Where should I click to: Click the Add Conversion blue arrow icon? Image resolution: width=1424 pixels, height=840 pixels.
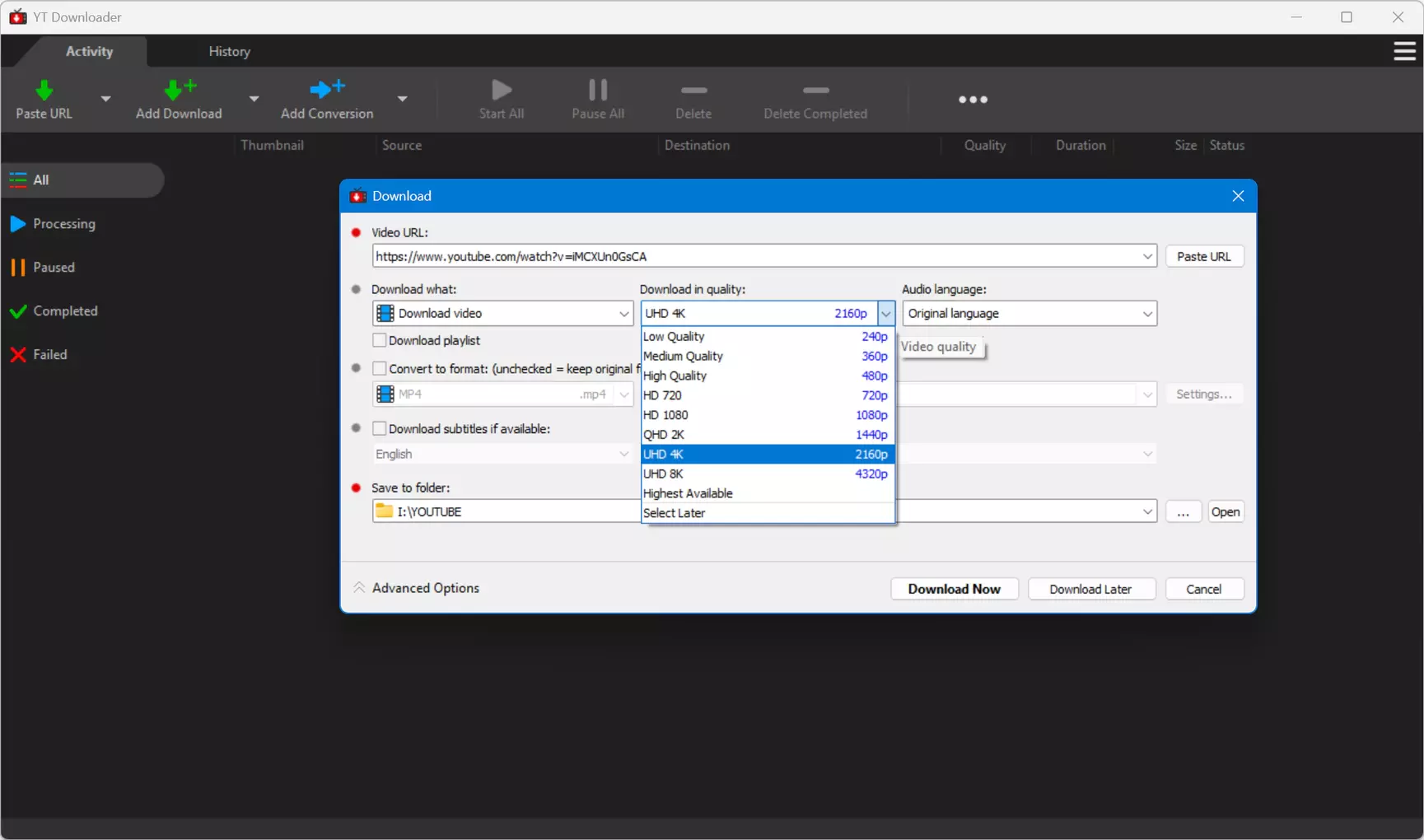point(327,89)
